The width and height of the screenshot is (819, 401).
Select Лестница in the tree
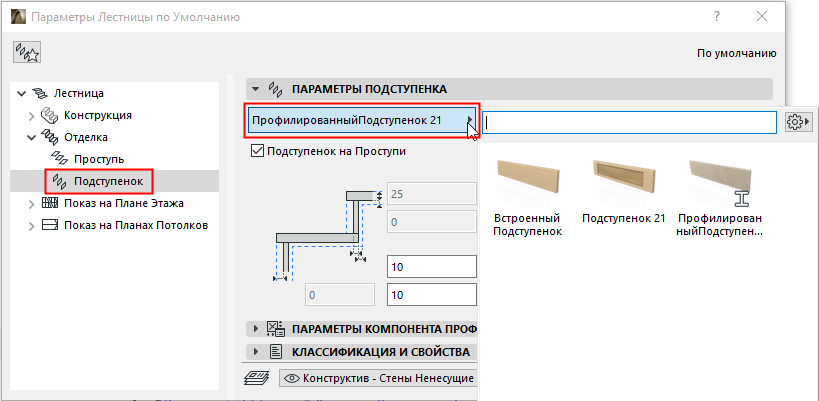point(78,93)
